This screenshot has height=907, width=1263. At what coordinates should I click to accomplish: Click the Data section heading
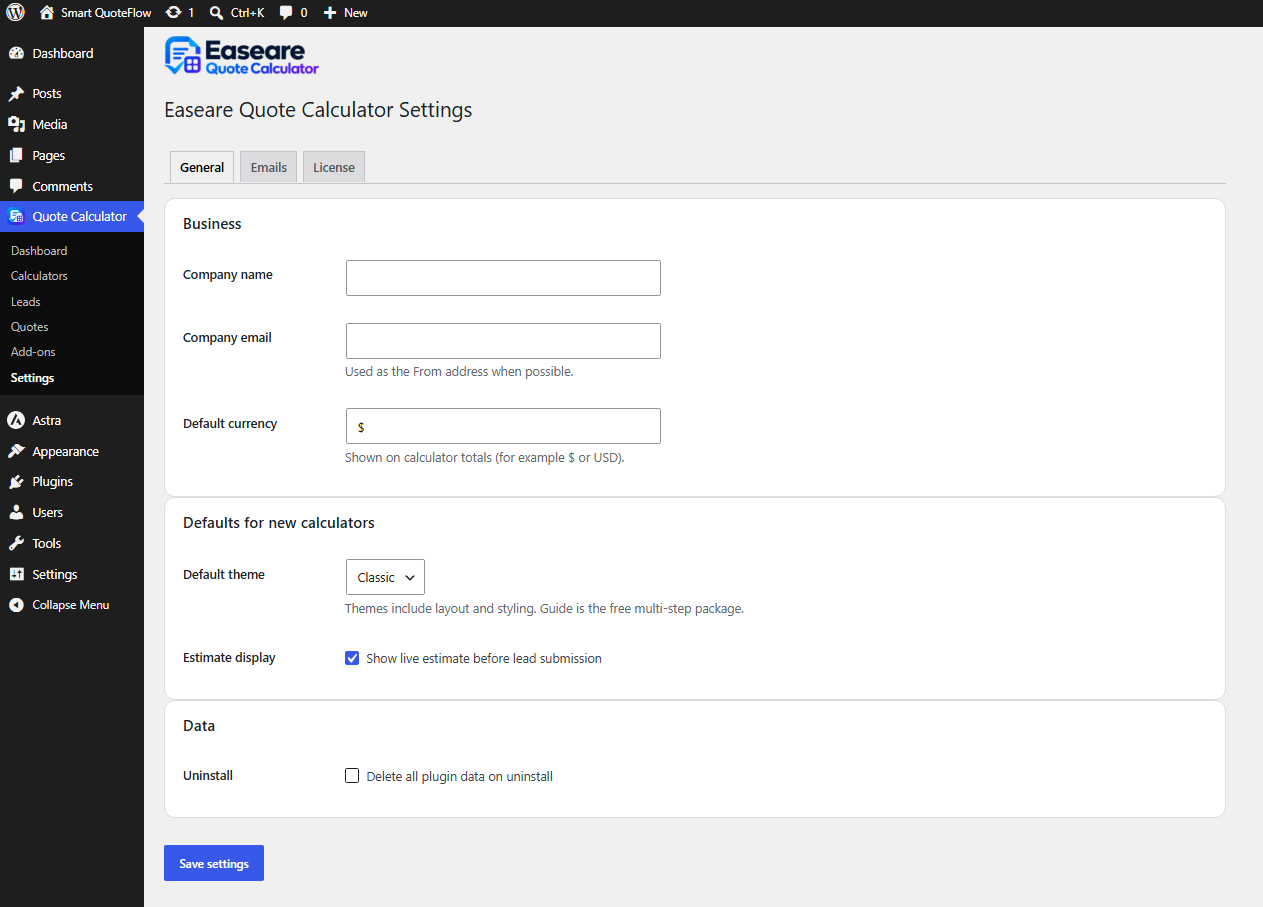tap(199, 726)
